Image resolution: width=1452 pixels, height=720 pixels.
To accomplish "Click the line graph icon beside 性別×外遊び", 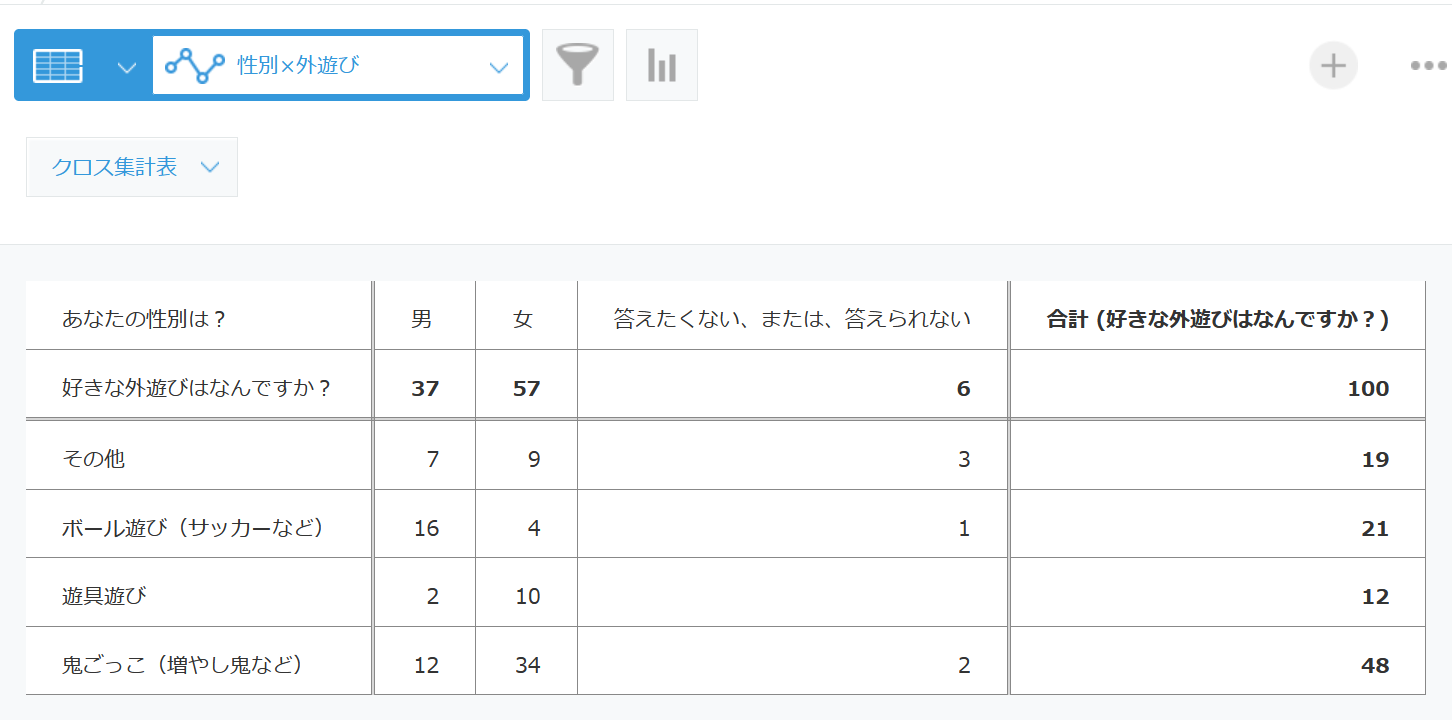I will (x=195, y=66).
